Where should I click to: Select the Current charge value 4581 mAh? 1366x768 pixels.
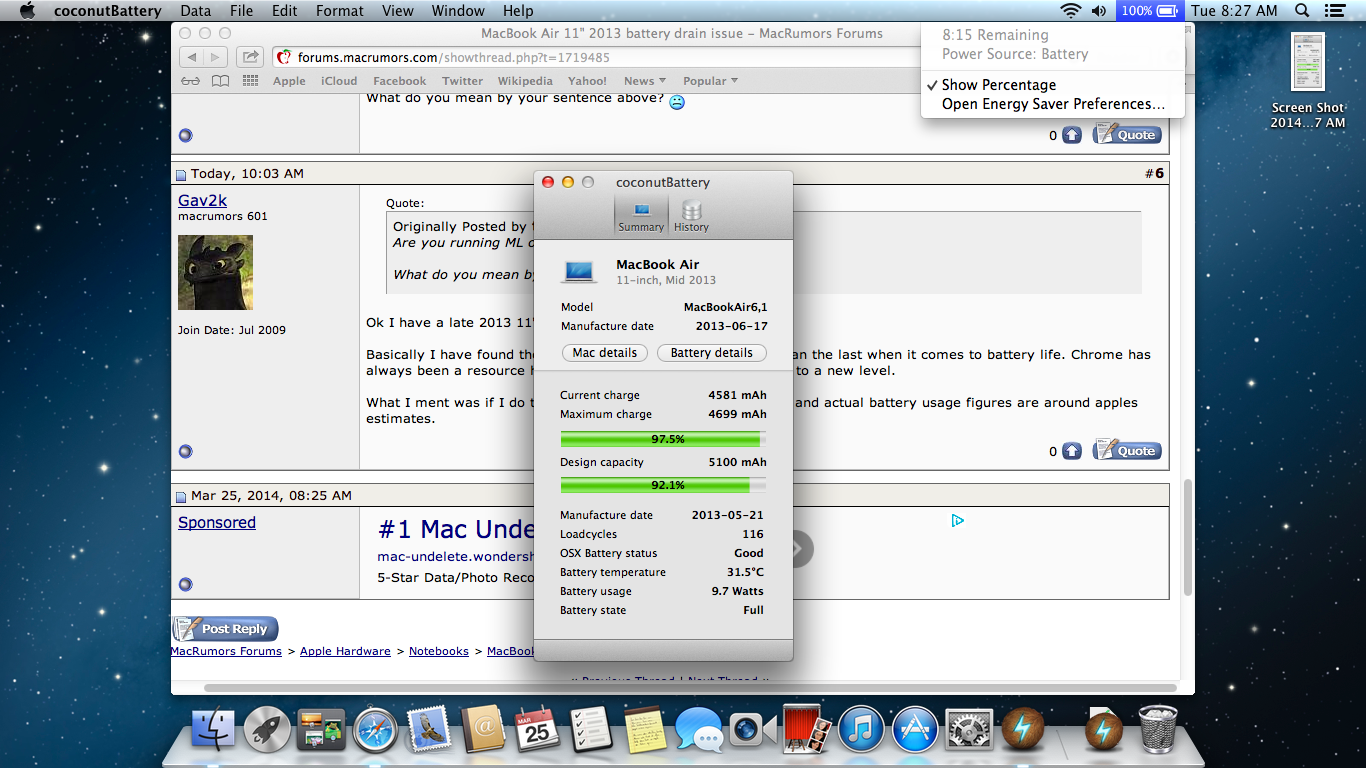coord(737,395)
